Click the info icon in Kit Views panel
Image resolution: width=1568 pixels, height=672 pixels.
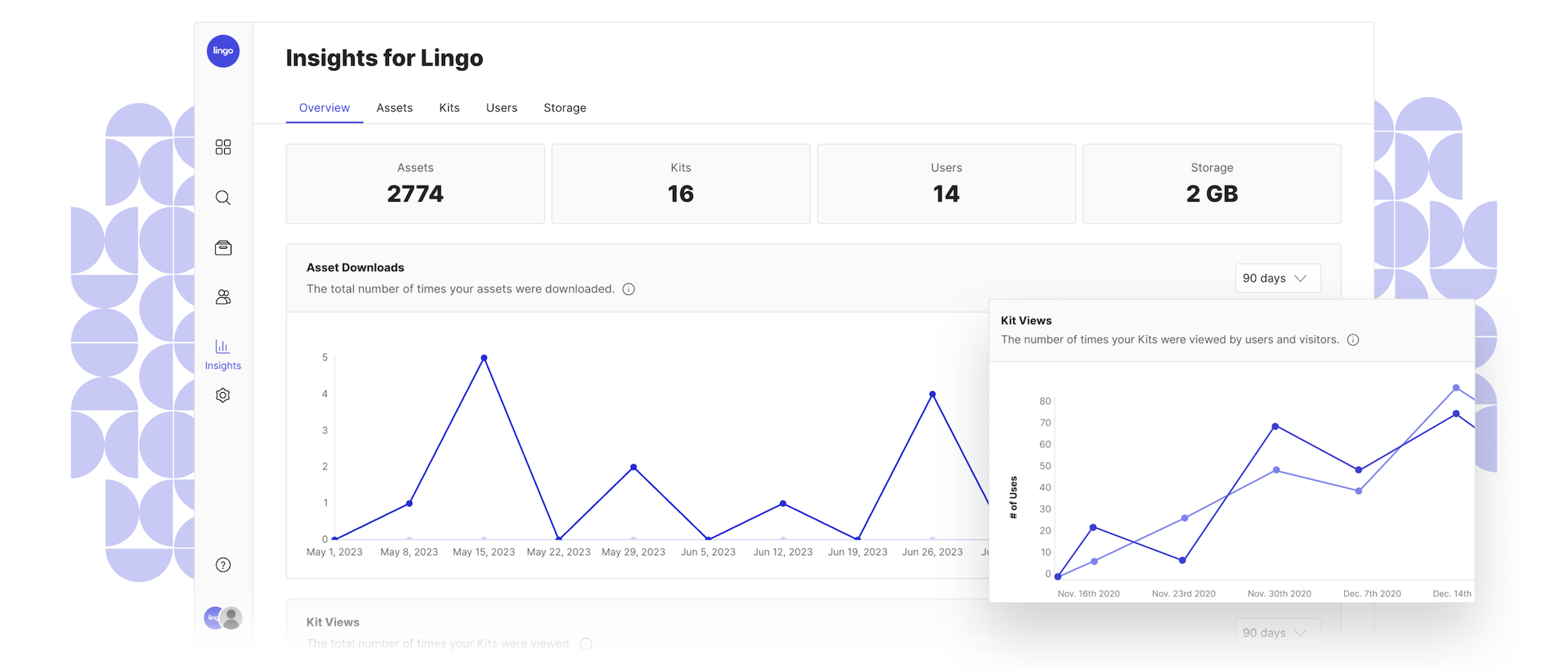click(1354, 339)
